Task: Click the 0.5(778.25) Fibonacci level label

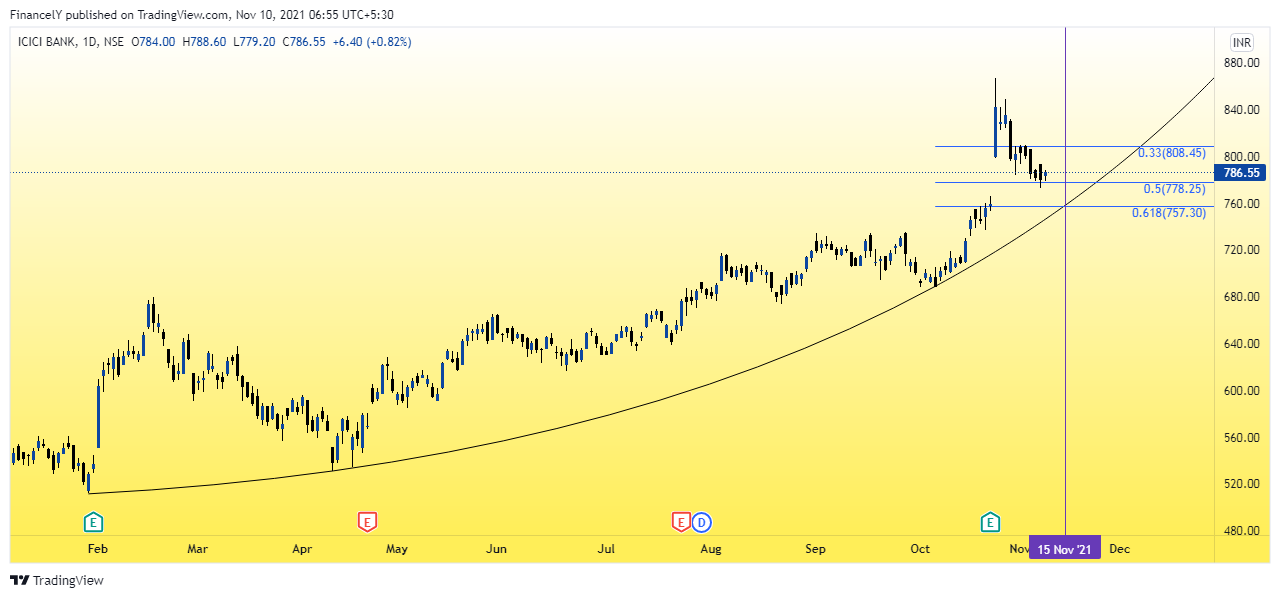Action: (x=1174, y=189)
